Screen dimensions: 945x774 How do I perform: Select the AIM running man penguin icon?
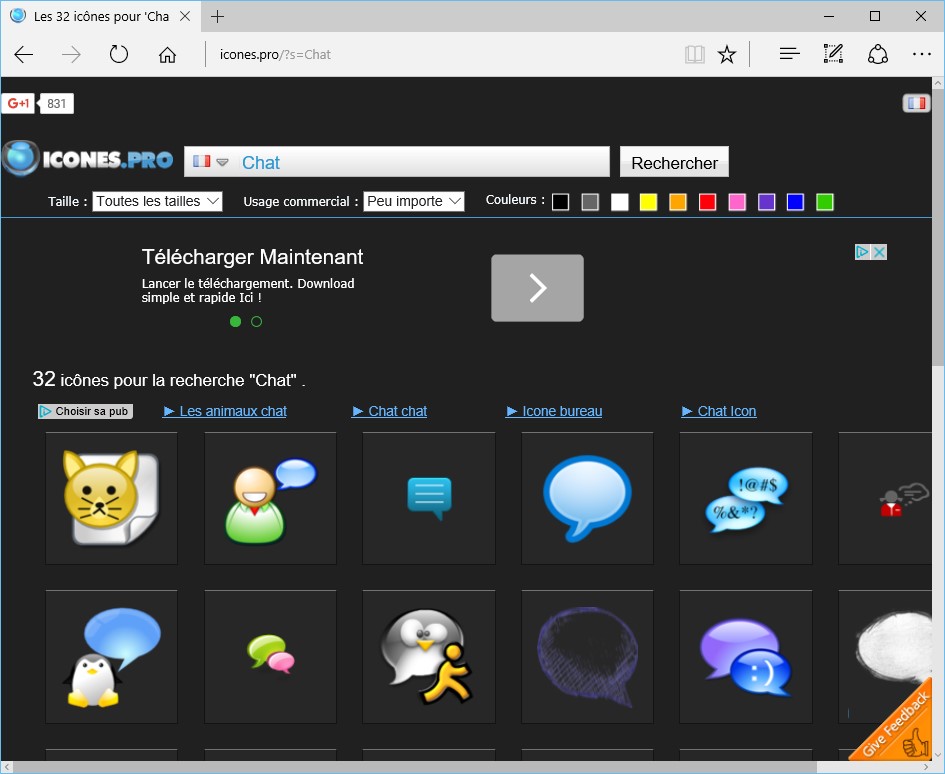(428, 656)
